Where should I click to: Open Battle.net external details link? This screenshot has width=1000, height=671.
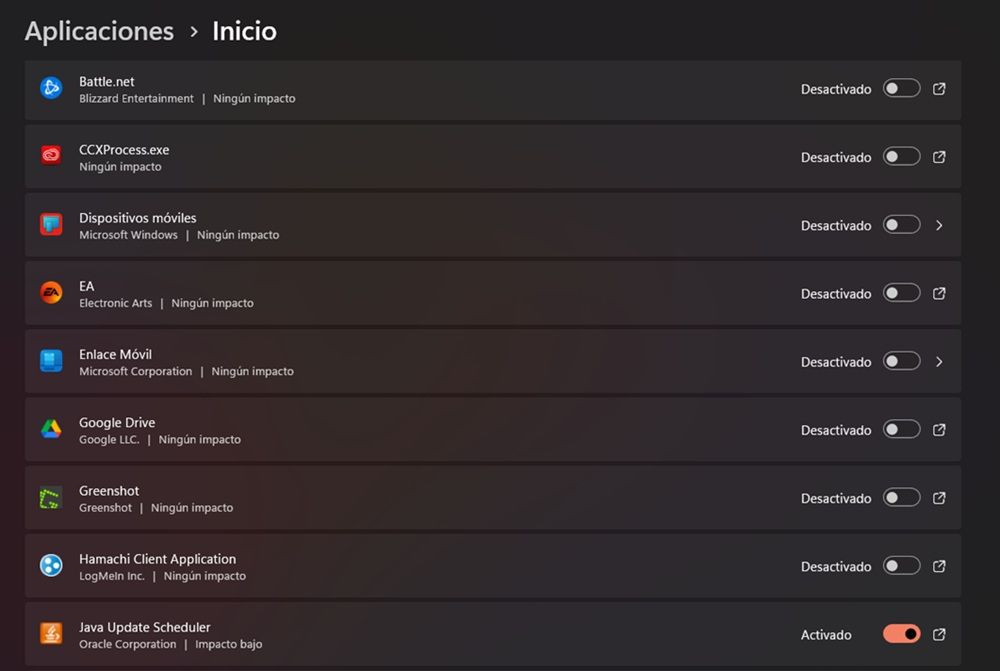tap(939, 88)
